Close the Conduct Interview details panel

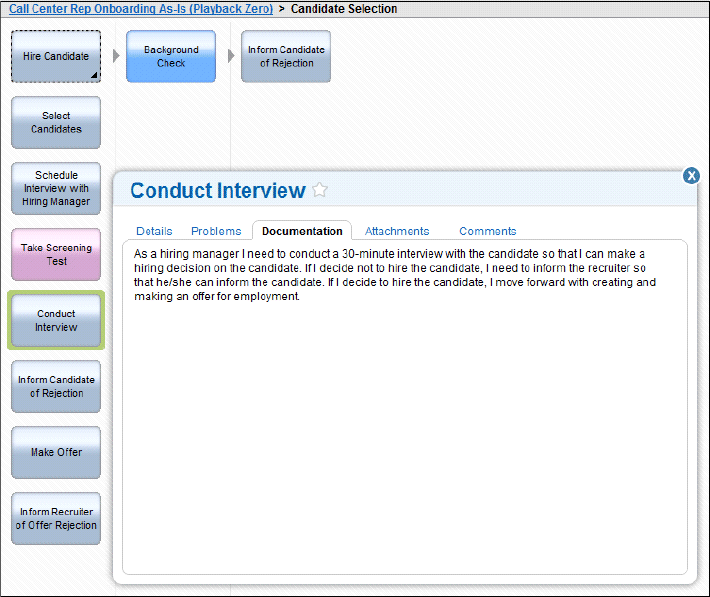click(691, 176)
